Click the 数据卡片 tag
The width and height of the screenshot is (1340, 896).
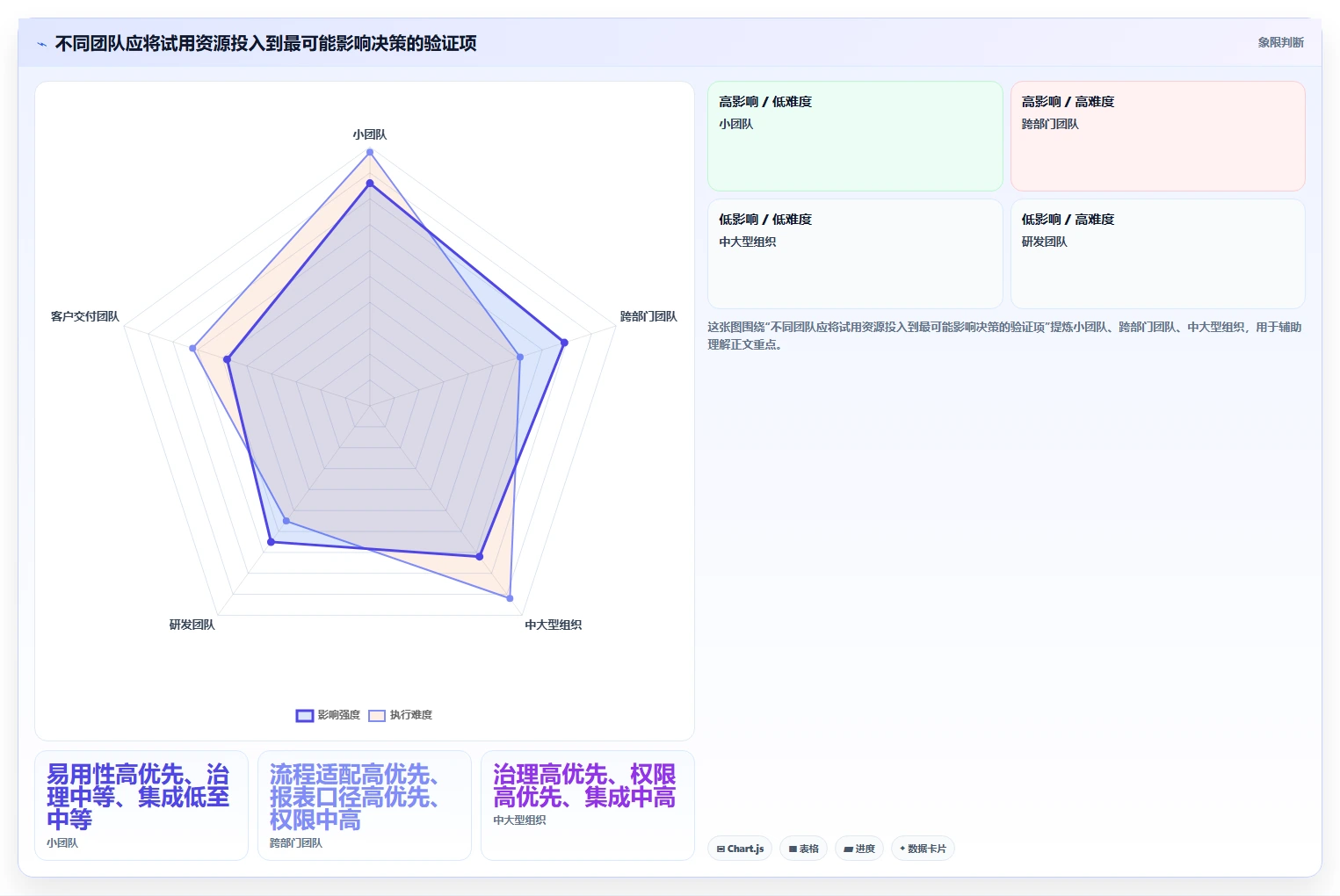(x=923, y=849)
